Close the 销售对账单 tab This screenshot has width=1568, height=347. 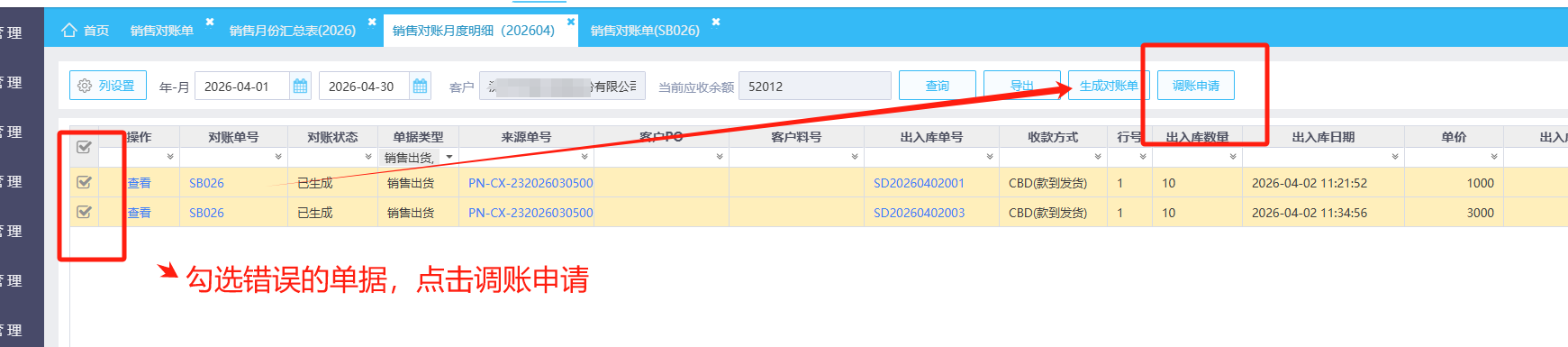[x=210, y=22]
